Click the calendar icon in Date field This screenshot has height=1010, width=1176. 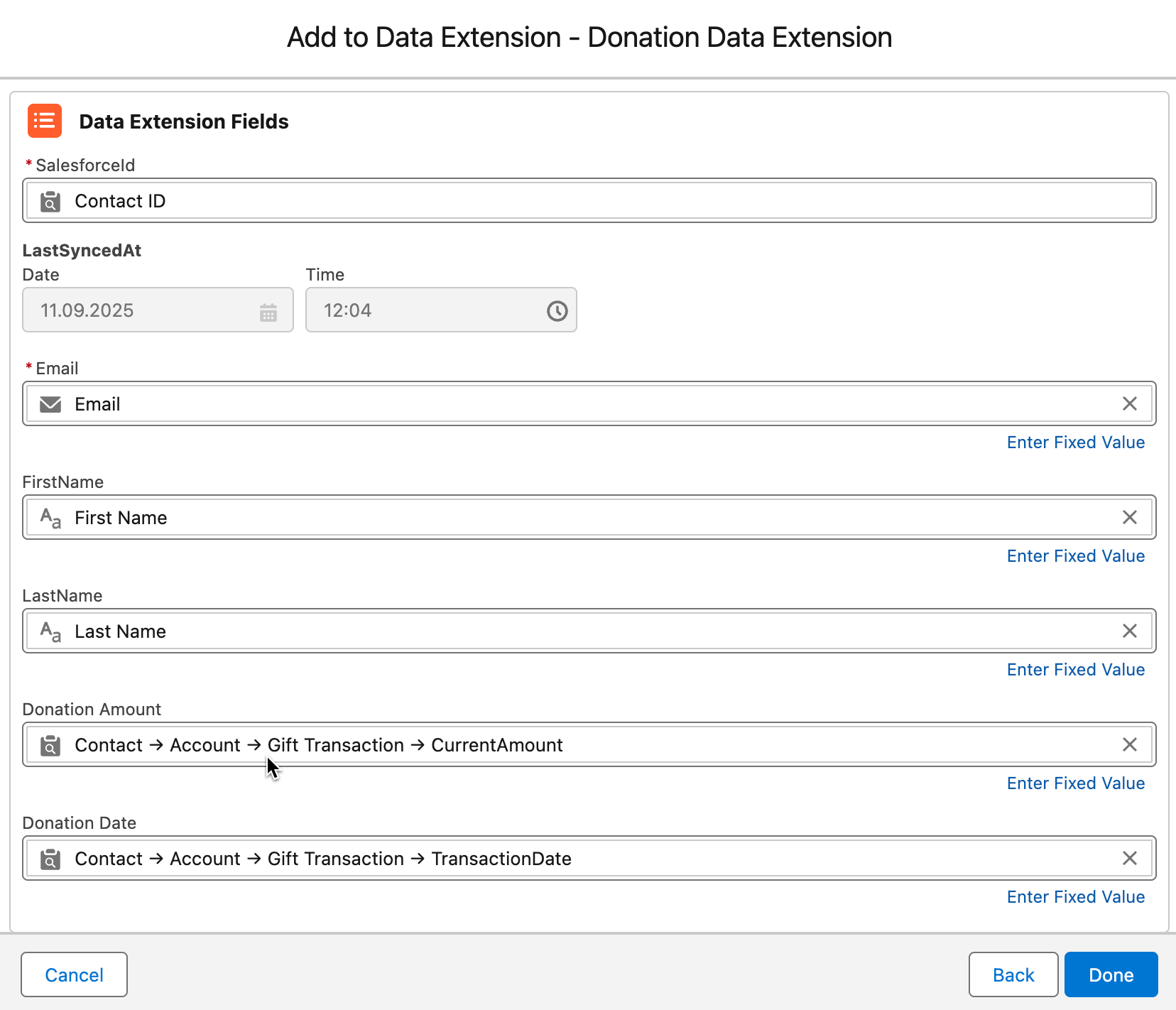coord(268,312)
